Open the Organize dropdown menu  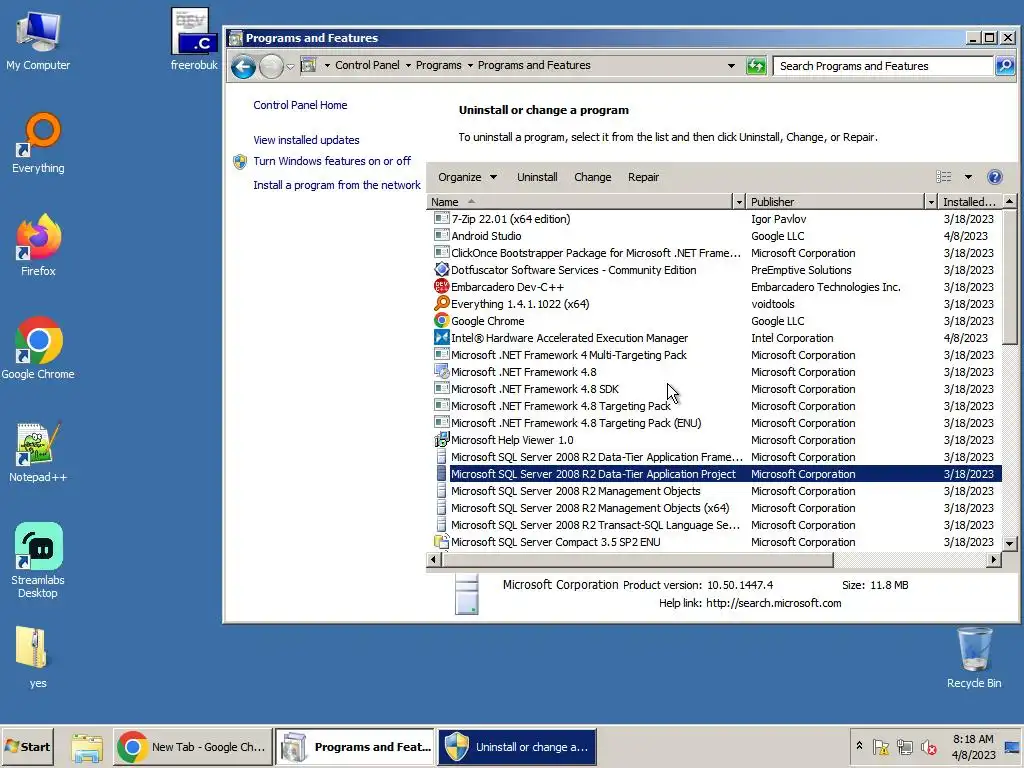(467, 177)
